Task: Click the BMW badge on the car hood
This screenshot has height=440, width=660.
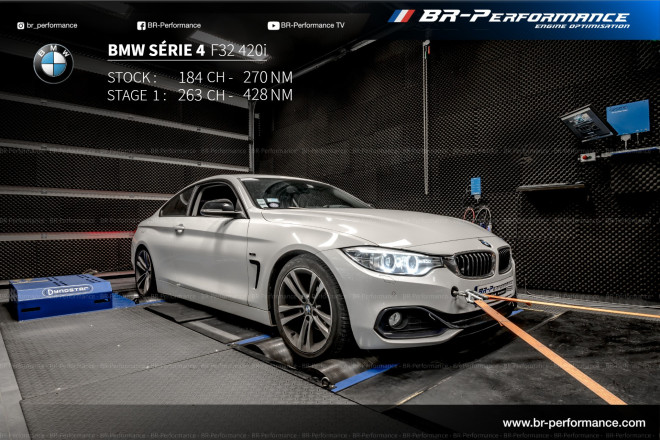Action: click(485, 243)
